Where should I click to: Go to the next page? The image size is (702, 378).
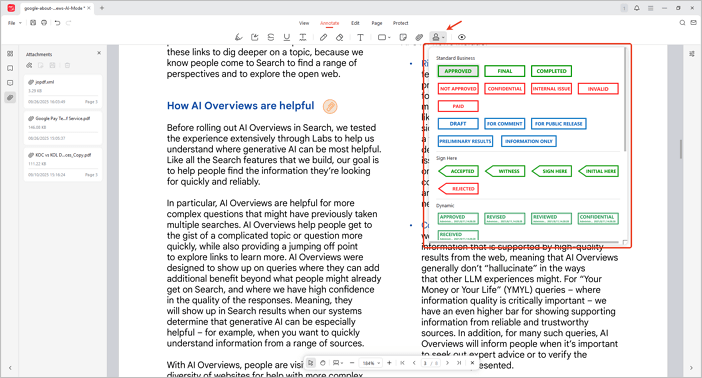(x=447, y=363)
